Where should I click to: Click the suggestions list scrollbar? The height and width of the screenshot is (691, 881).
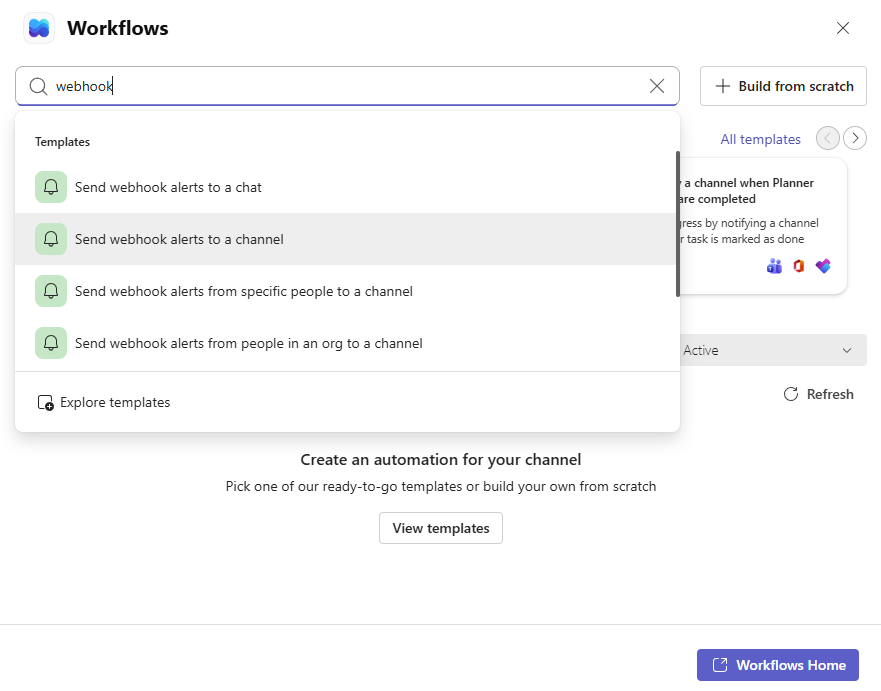point(678,224)
